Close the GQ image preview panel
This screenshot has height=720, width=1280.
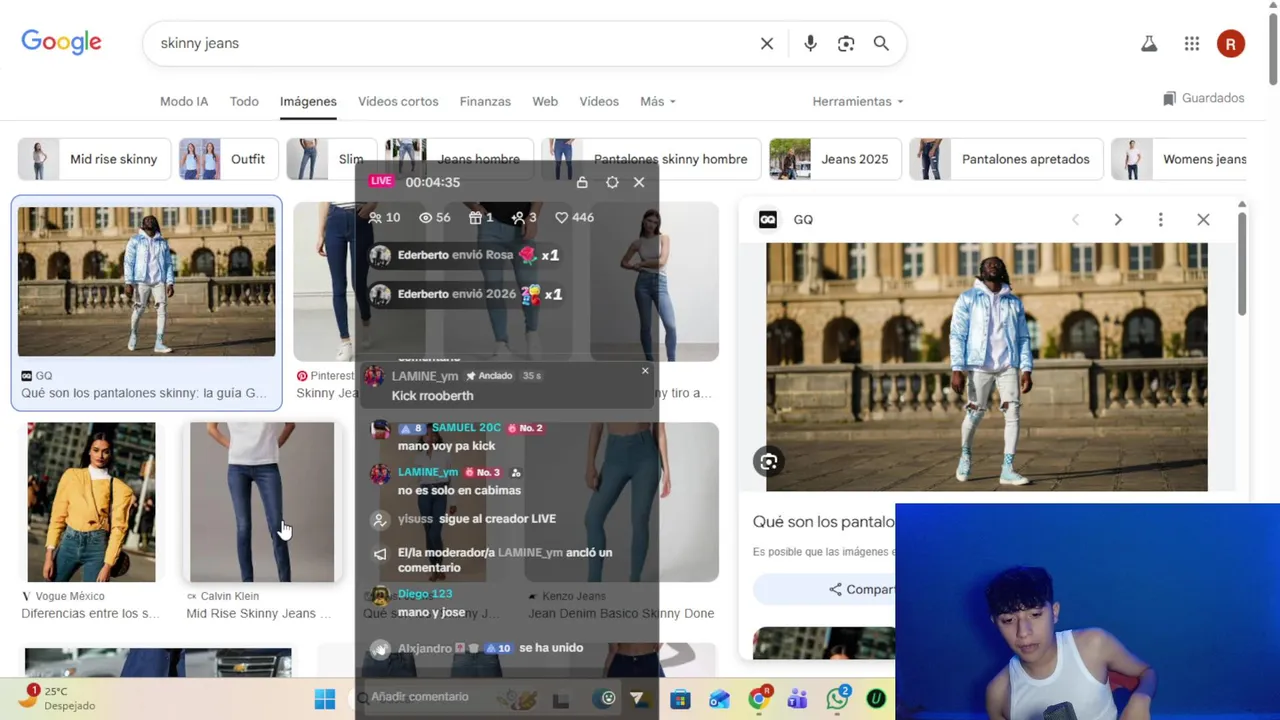point(1203,220)
